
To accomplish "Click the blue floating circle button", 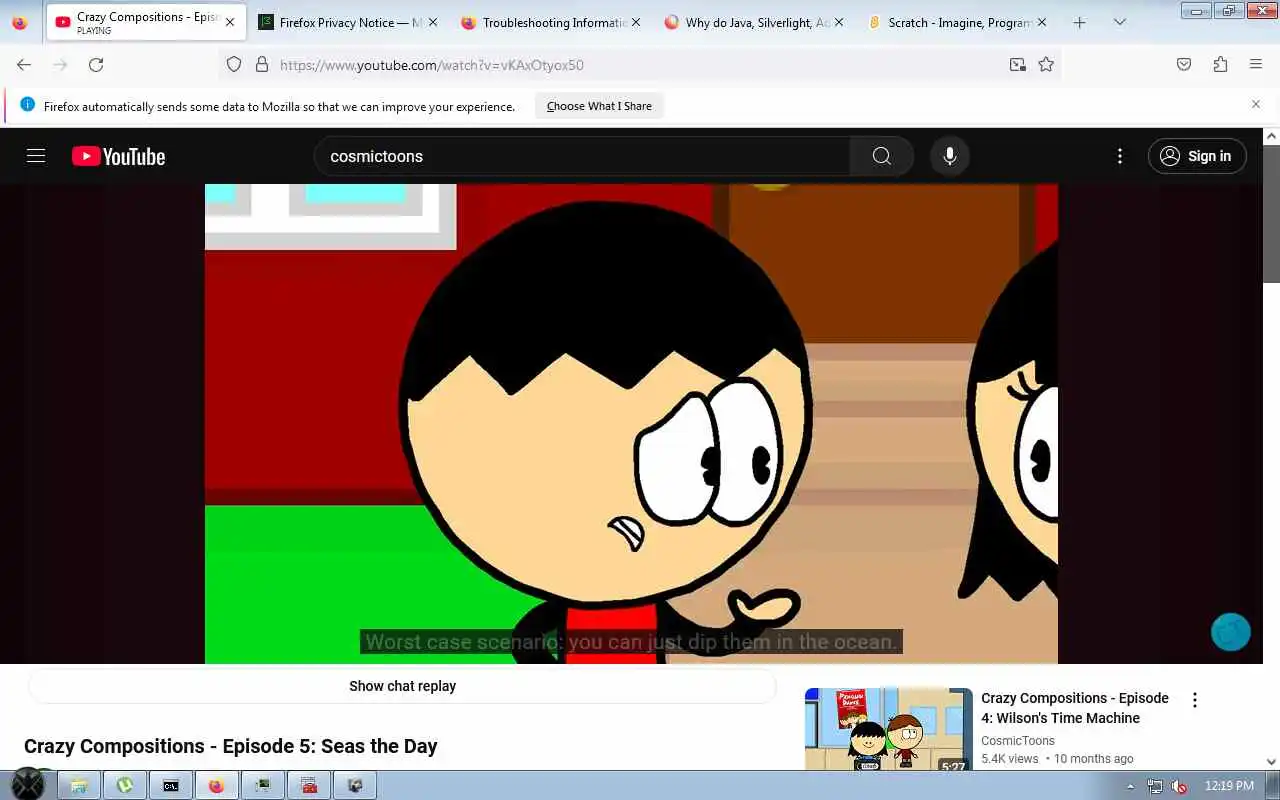I will click(x=1230, y=632).
